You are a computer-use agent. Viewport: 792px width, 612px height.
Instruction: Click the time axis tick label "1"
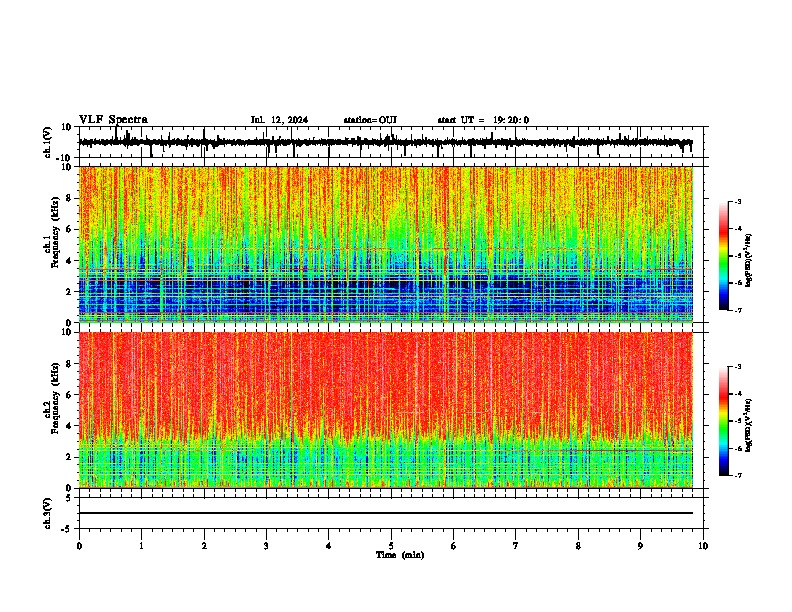142,546
